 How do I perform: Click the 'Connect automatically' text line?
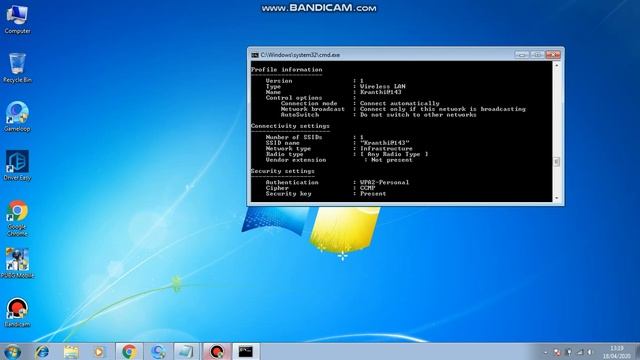[x=400, y=104]
